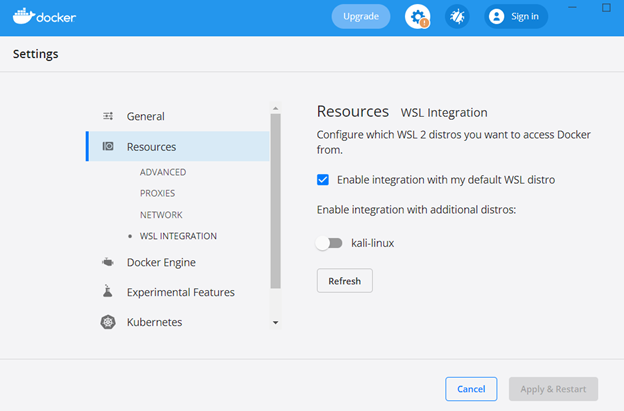Open the Proxies subsection
The image size is (624, 411).
157,193
